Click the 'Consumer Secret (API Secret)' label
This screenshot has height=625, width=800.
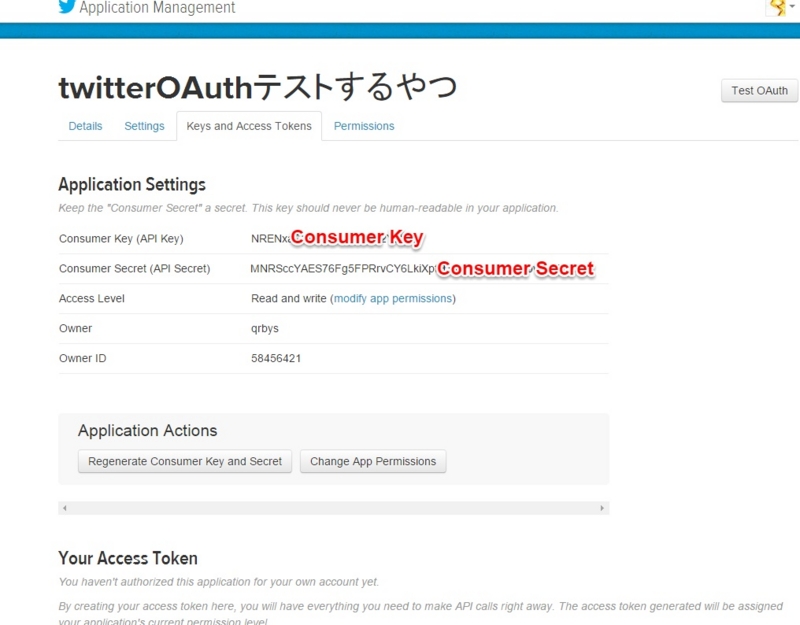click(135, 269)
